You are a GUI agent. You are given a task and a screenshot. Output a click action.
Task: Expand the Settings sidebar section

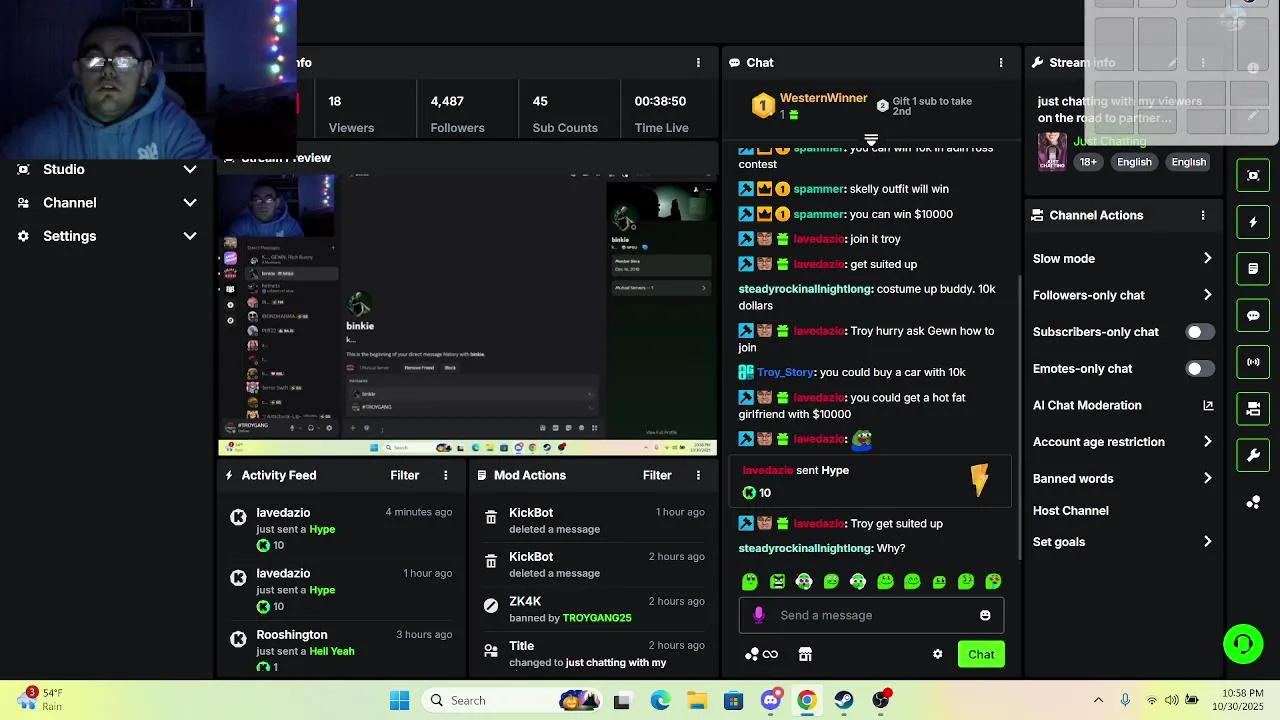107,236
